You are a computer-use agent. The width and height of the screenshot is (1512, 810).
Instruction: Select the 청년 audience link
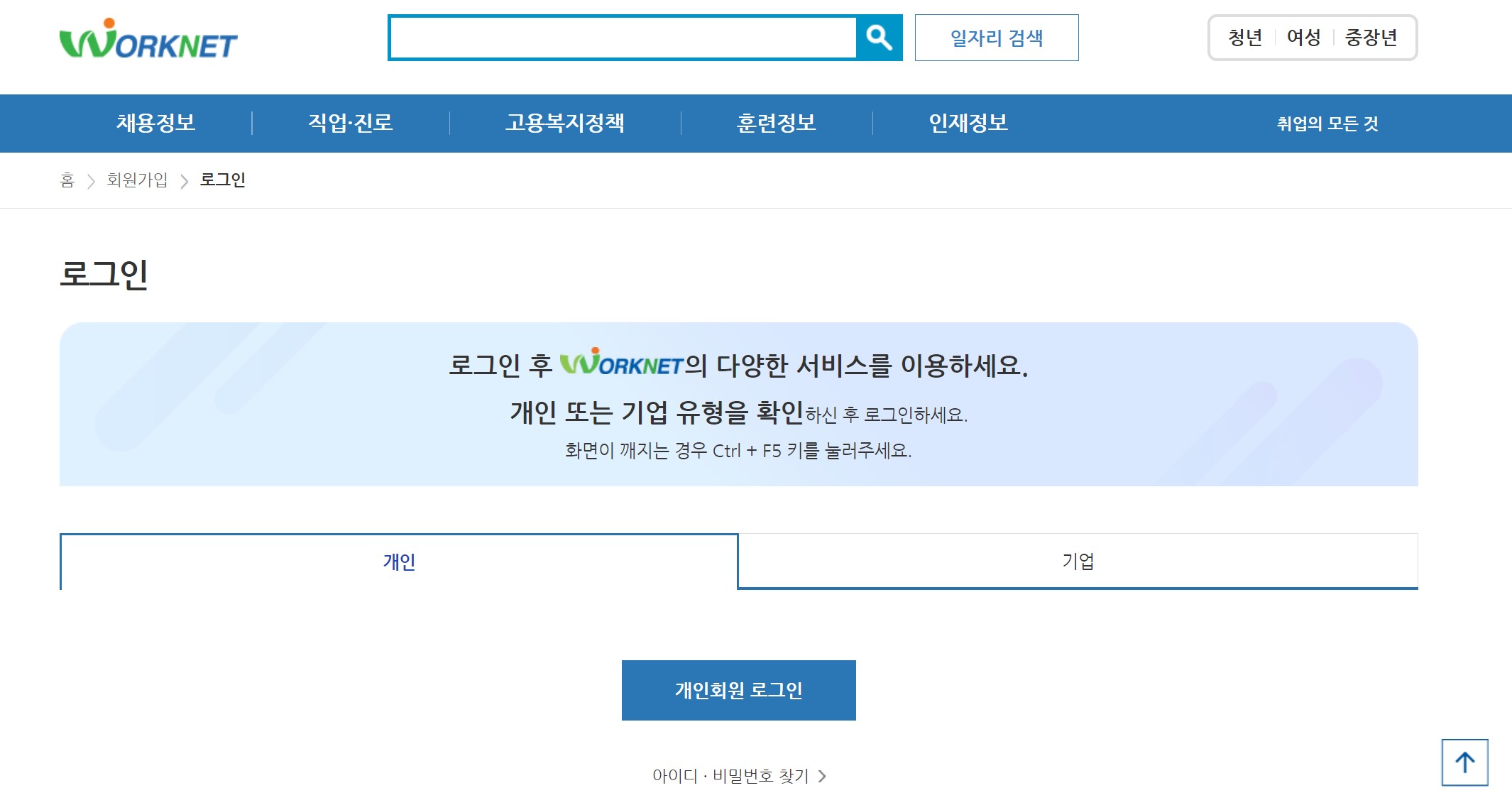(x=1245, y=38)
